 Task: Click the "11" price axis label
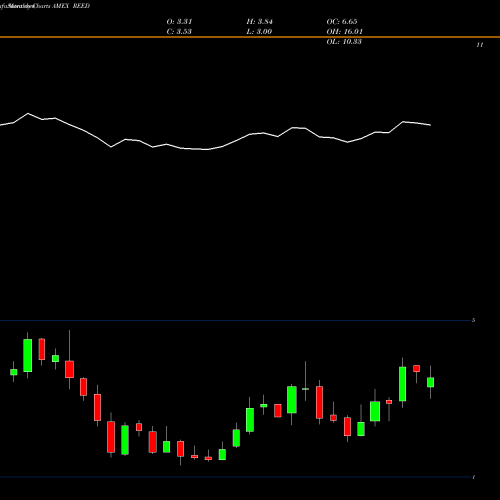(x=480, y=45)
